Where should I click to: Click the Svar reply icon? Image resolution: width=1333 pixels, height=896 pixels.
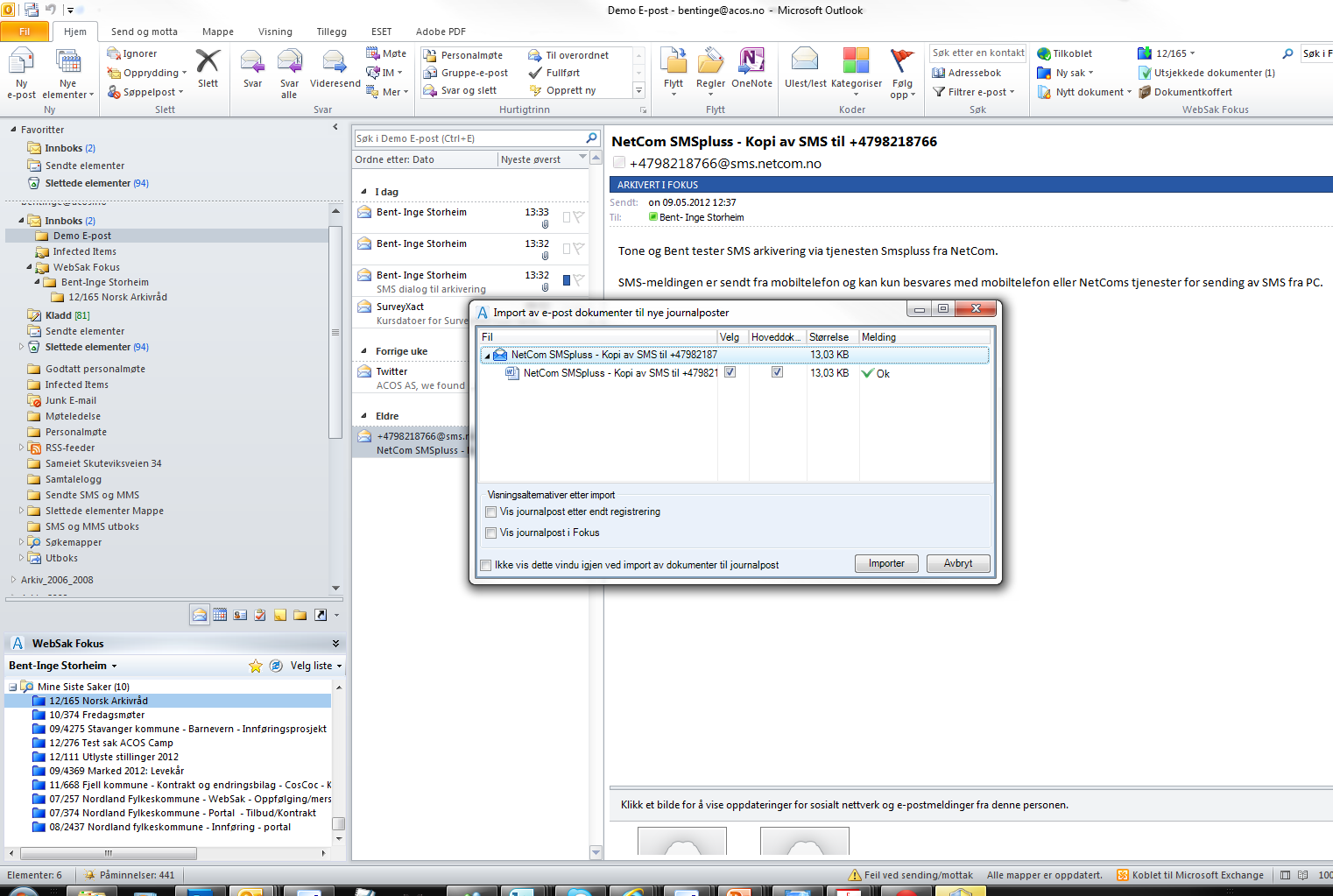click(252, 69)
